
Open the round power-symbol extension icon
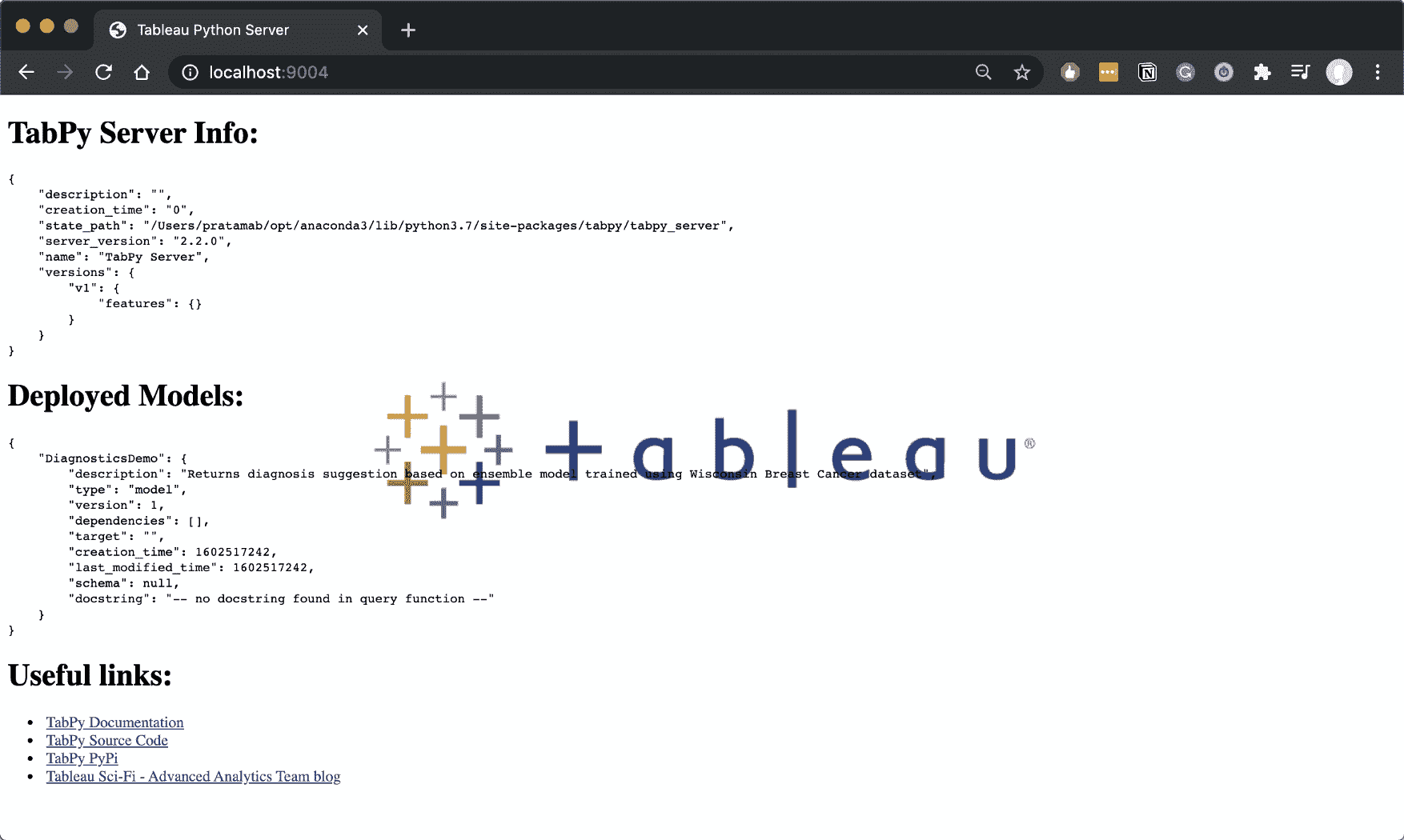tap(1224, 72)
